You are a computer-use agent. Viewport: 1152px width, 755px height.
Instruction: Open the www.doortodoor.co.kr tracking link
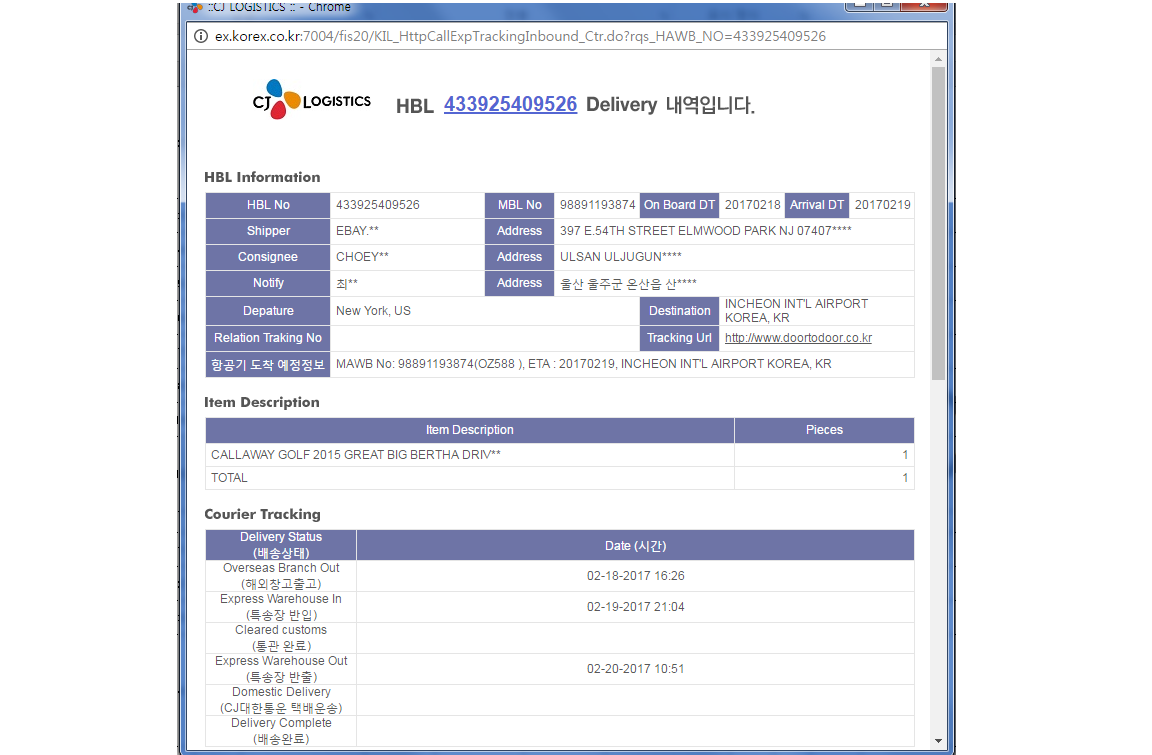[x=798, y=338]
